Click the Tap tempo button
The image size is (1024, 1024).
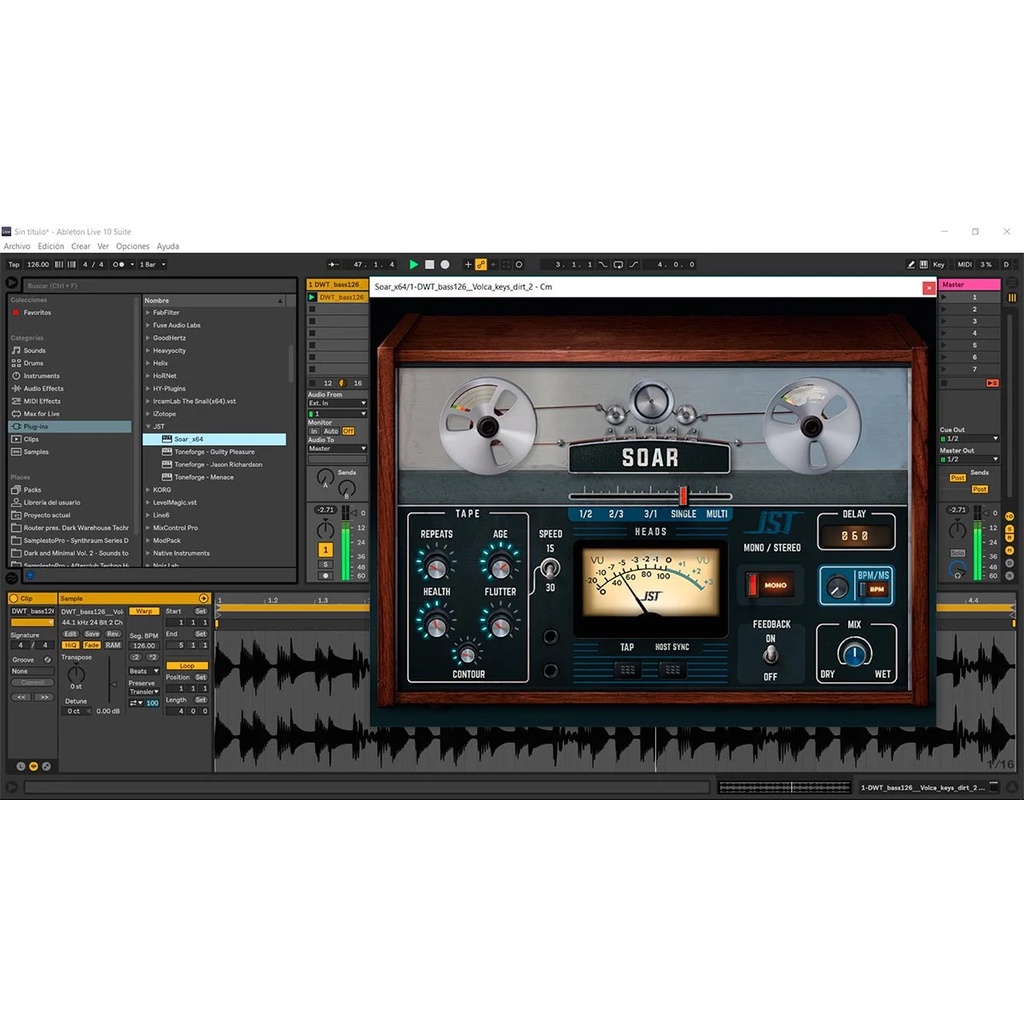pos(14,264)
